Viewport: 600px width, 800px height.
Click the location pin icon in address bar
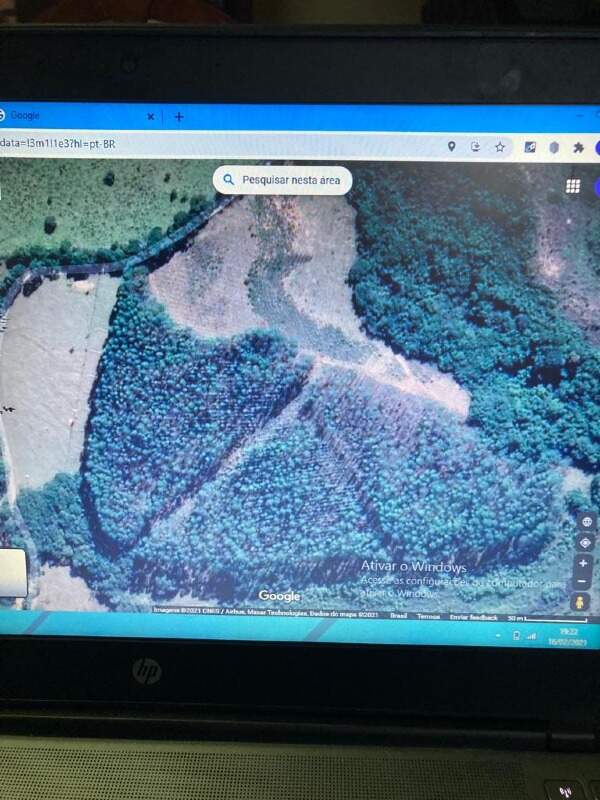click(451, 146)
